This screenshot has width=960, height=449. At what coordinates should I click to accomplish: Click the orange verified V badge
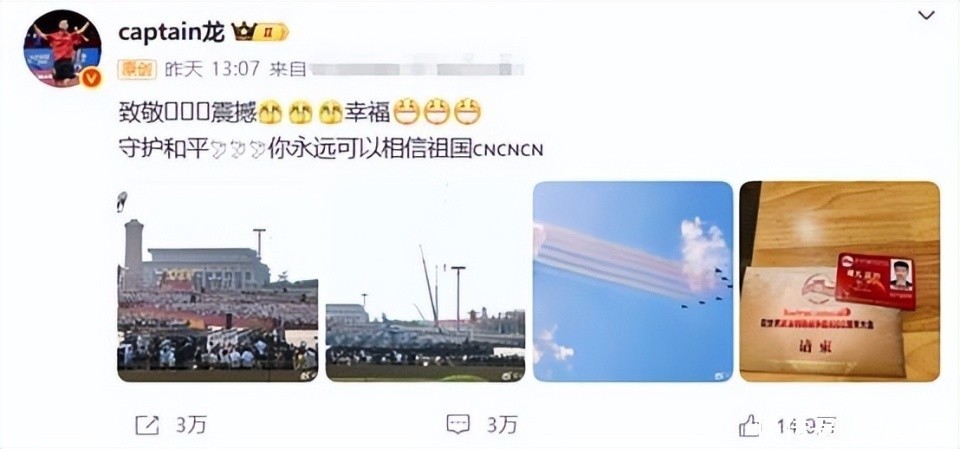(x=91, y=78)
